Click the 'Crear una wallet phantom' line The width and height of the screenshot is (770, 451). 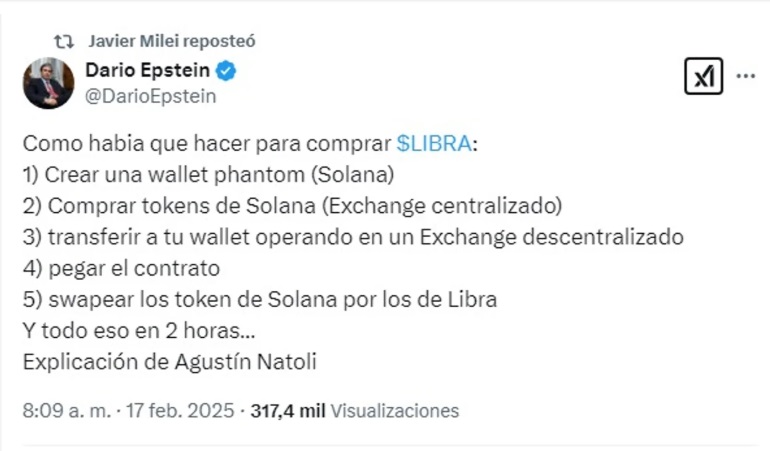pos(208,174)
